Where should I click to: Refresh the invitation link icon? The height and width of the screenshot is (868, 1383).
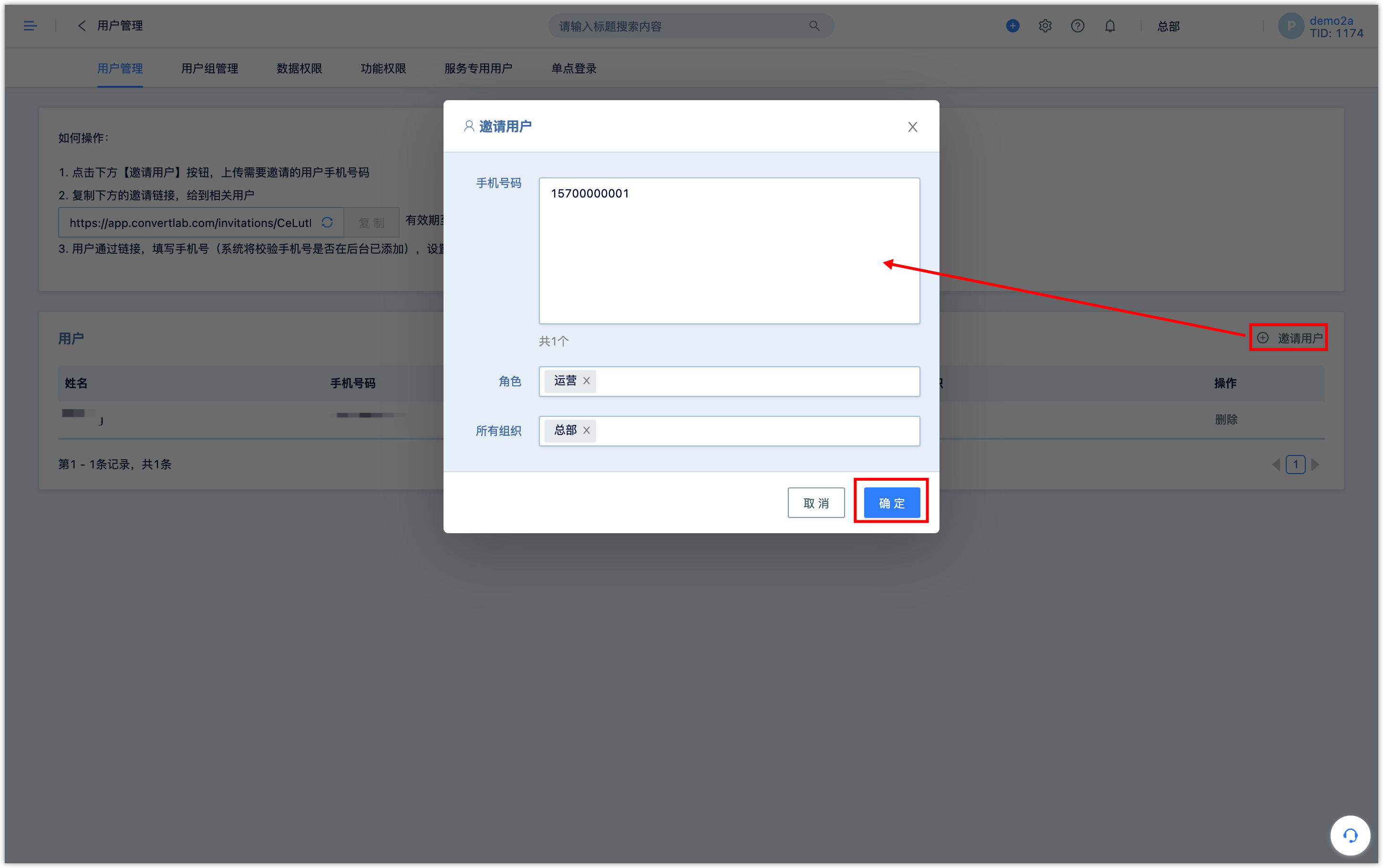[327, 222]
